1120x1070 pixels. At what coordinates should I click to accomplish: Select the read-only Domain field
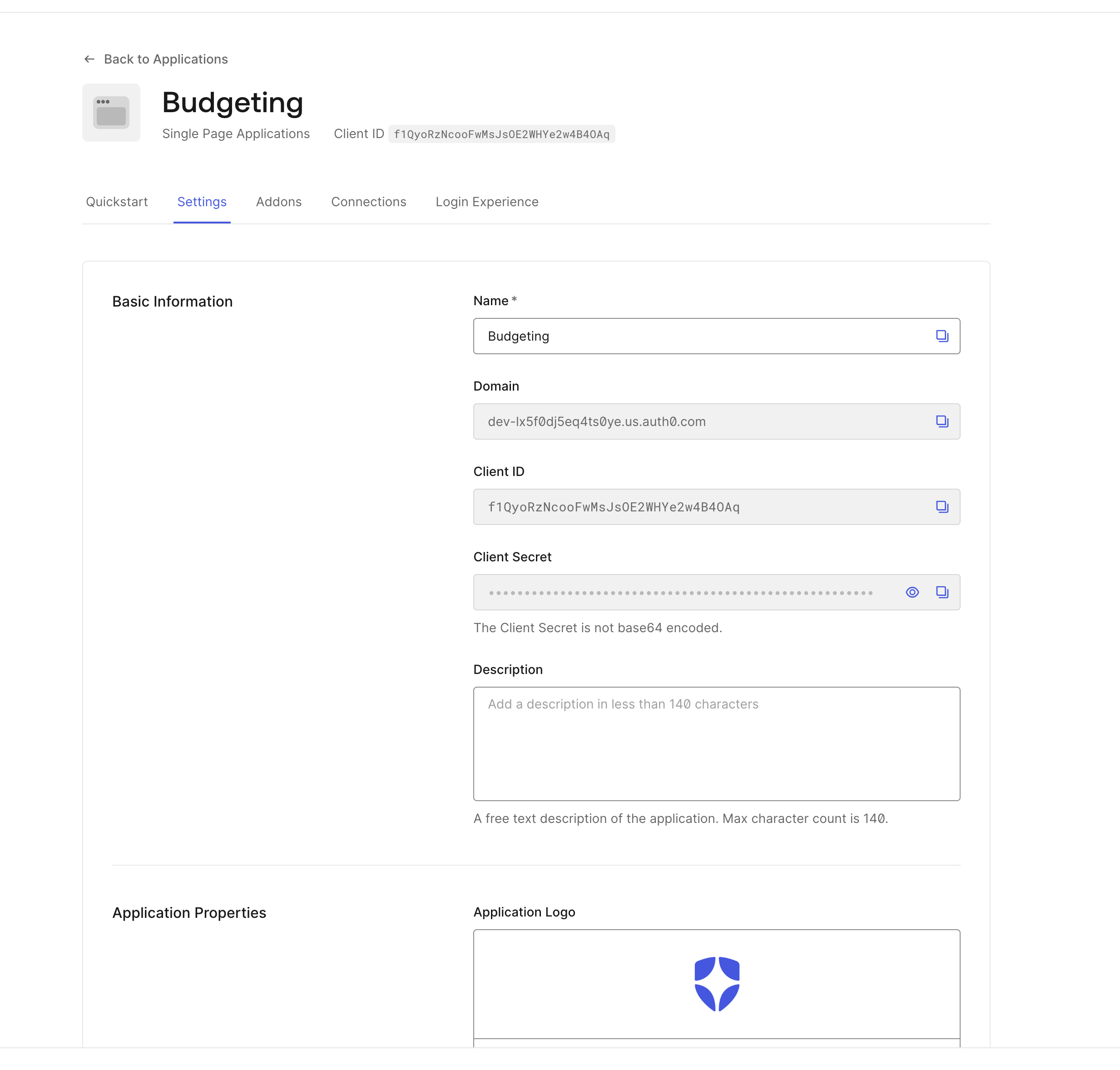click(x=656, y=421)
